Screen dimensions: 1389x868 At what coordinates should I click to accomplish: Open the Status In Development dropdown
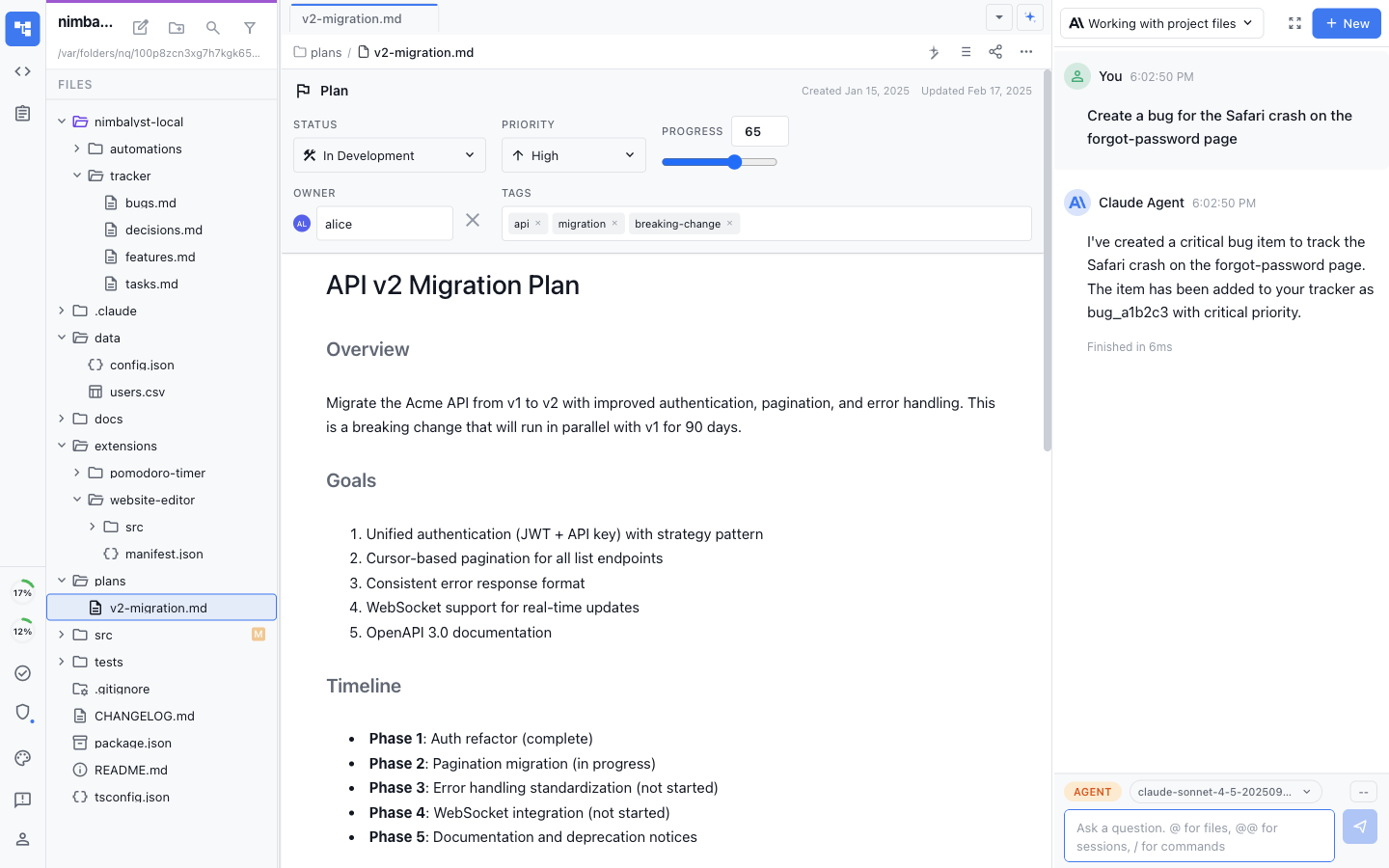coord(390,155)
